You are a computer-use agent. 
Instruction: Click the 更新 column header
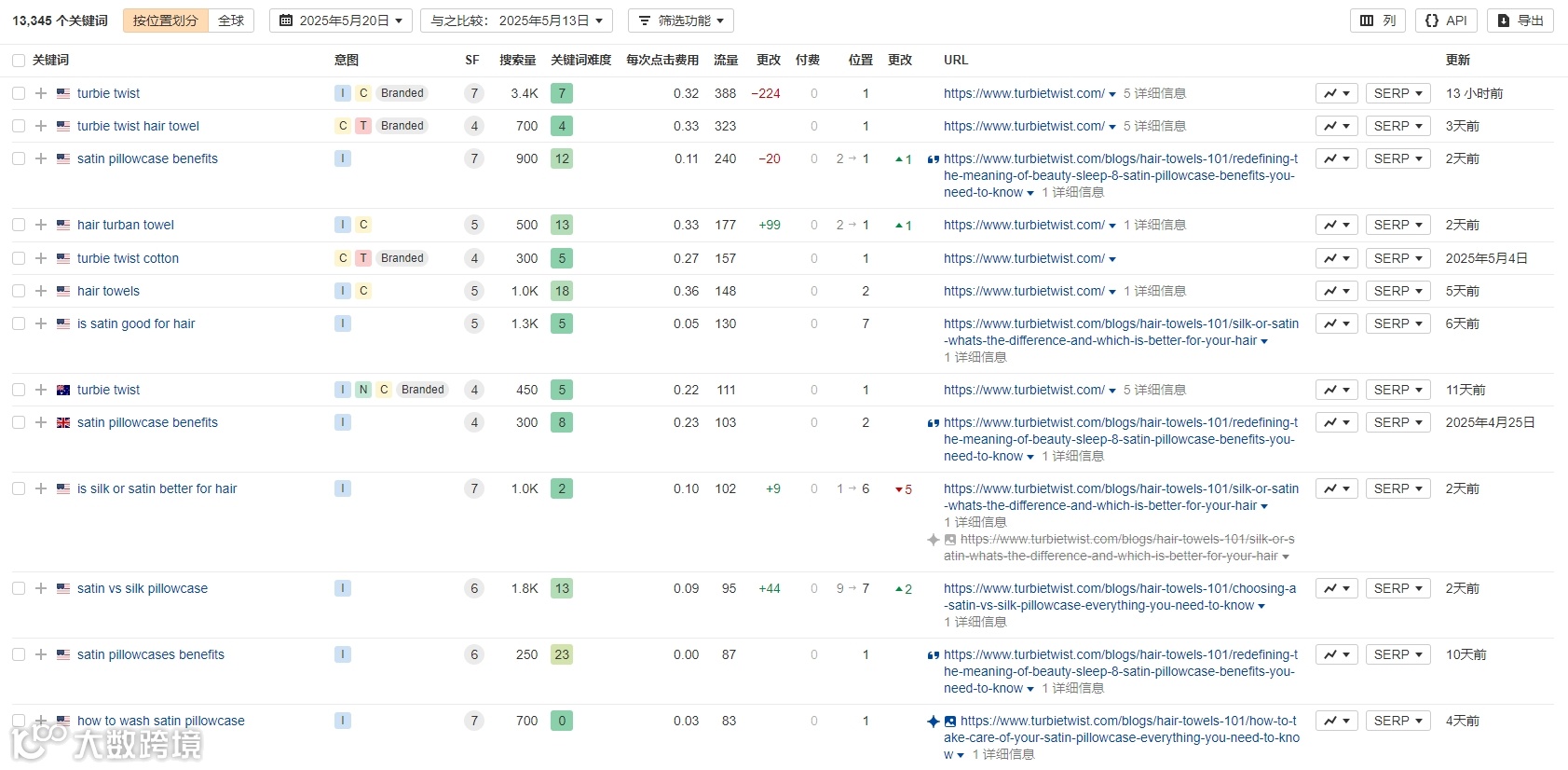pos(1458,60)
